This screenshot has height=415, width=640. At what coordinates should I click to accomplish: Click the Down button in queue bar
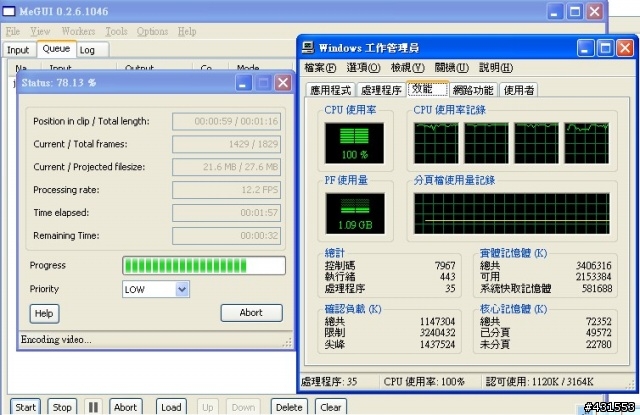[x=243, y=407]
